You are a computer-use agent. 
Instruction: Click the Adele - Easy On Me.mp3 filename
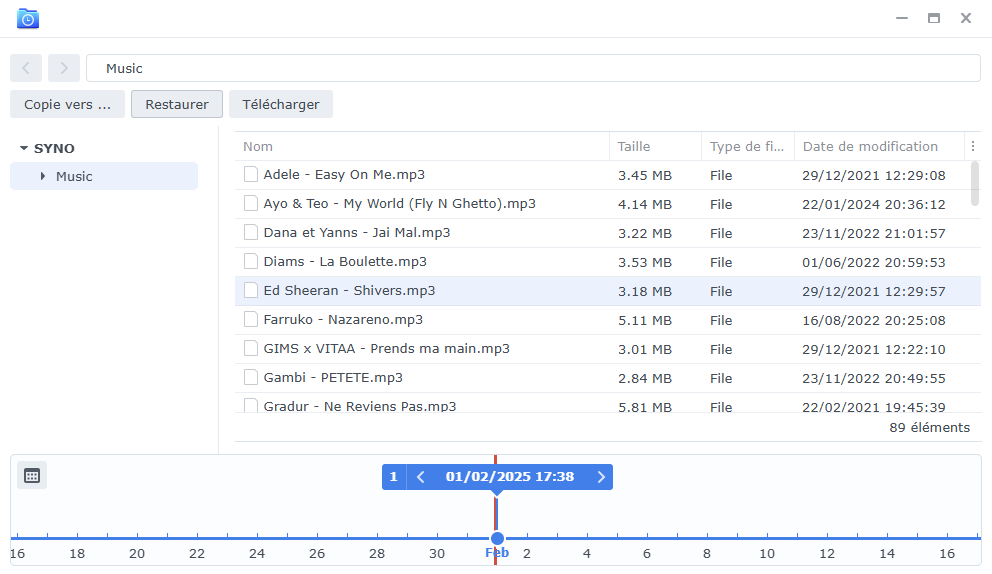coord(344,174)
